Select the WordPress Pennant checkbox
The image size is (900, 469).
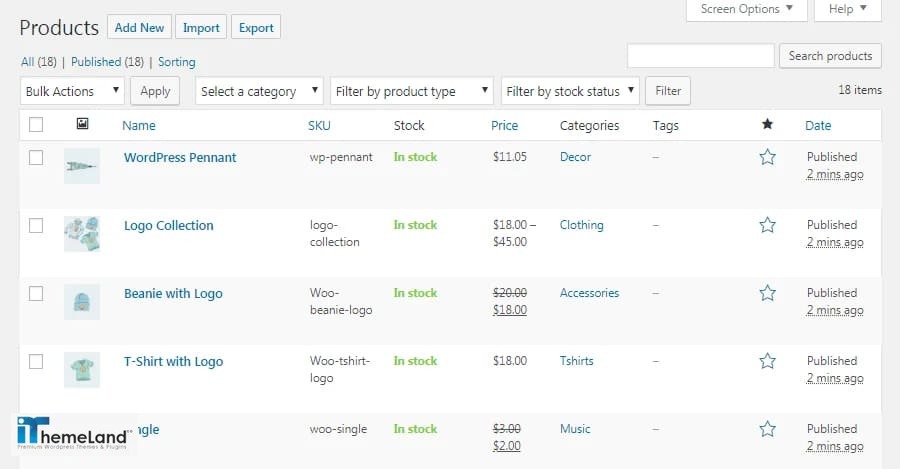click(36, 157)
